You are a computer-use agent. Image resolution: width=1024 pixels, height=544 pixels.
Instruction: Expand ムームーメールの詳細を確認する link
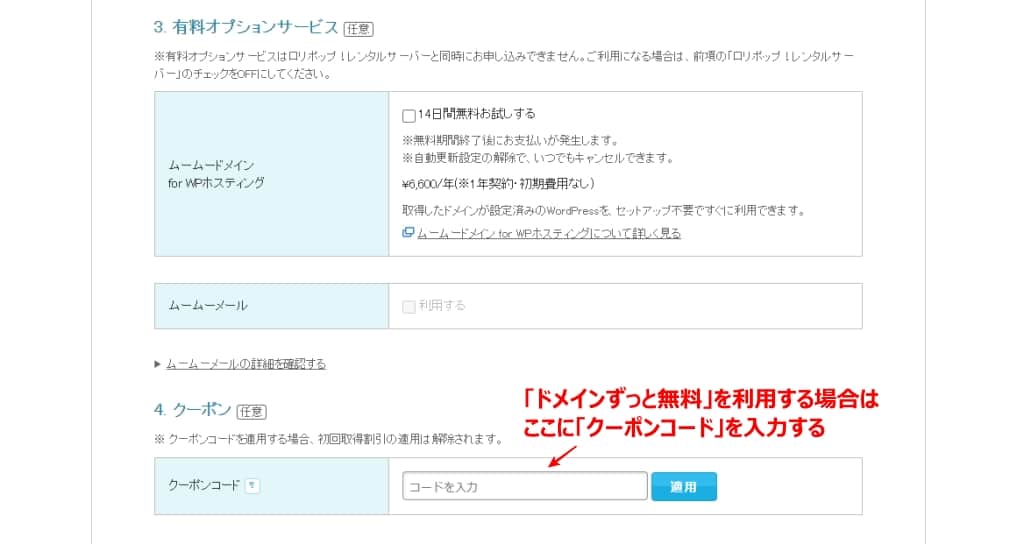pos(246,364)
